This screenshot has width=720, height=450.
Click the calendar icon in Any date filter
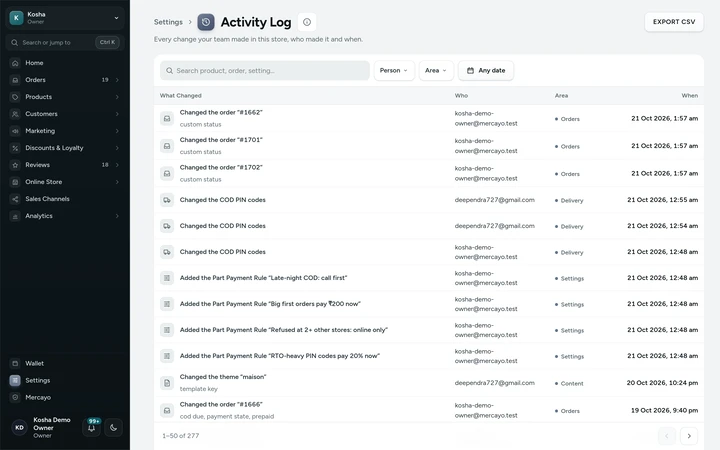tap(470, 71)
